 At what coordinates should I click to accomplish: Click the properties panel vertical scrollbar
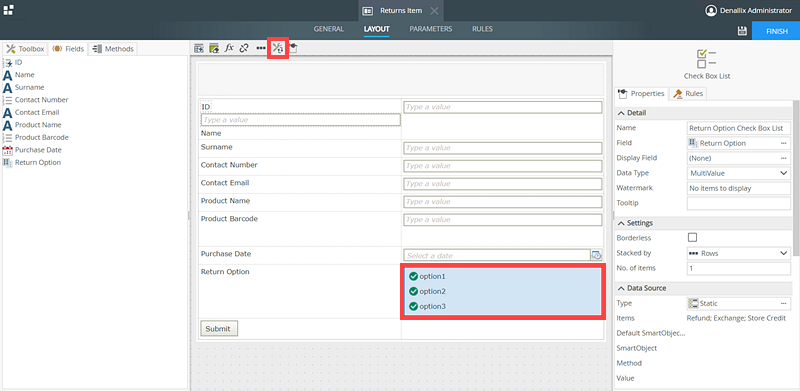[796, 177]
